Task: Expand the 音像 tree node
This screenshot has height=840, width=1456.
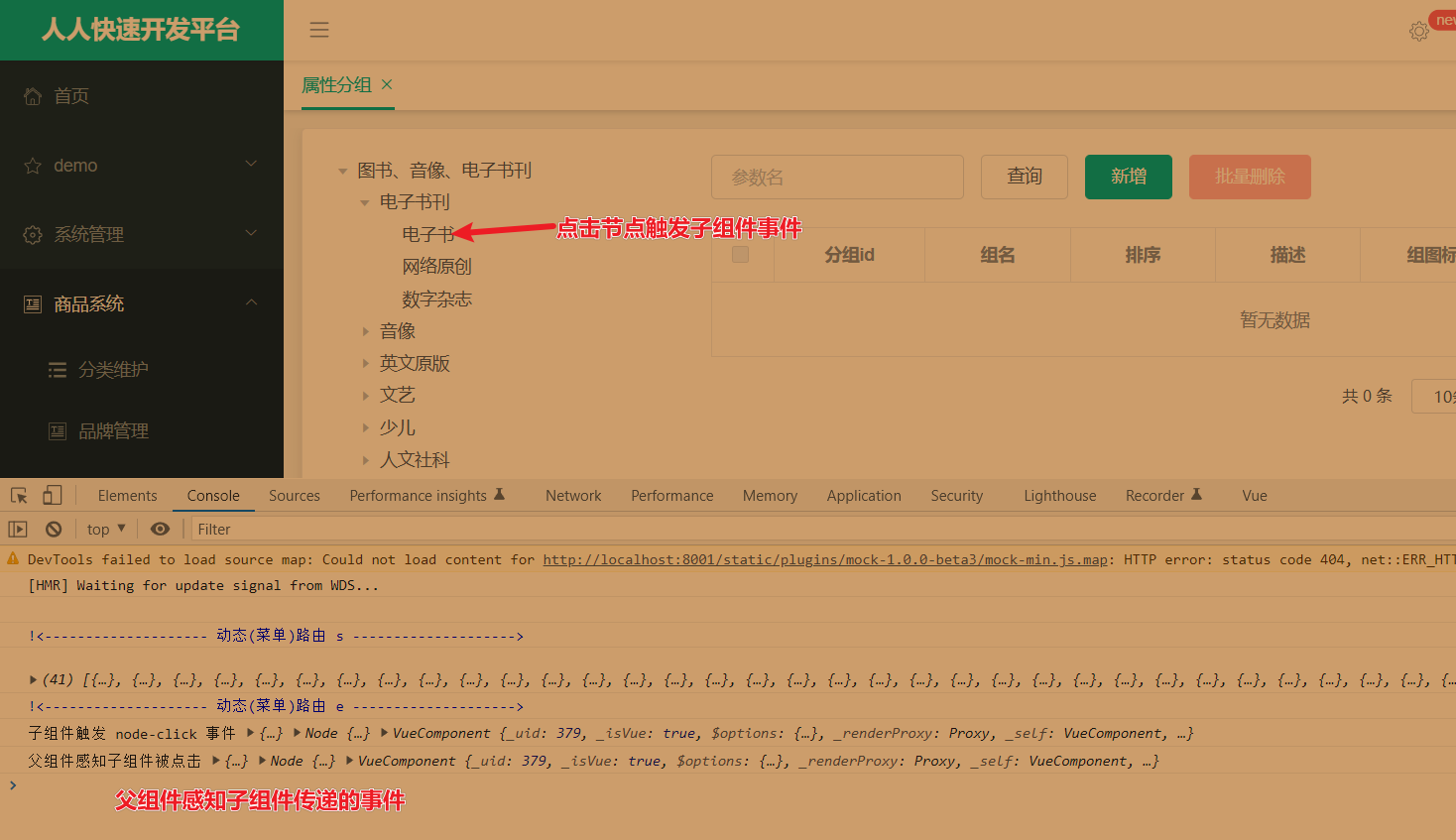Action: [x=365, y=331]
